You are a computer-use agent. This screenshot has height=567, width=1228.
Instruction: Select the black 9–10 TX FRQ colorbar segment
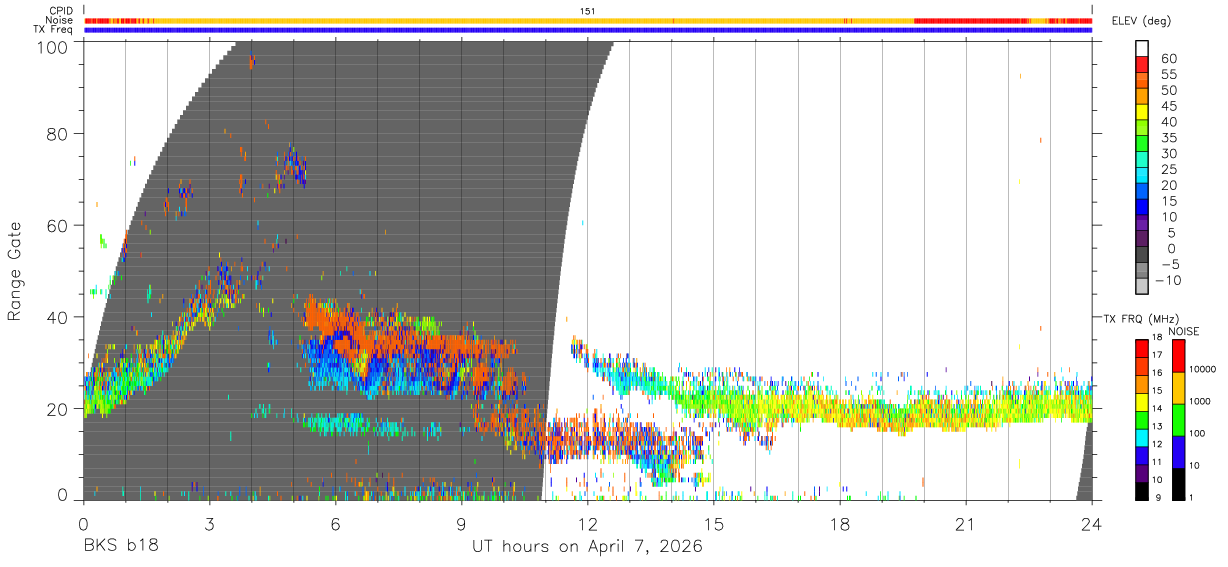(1142, 489)
